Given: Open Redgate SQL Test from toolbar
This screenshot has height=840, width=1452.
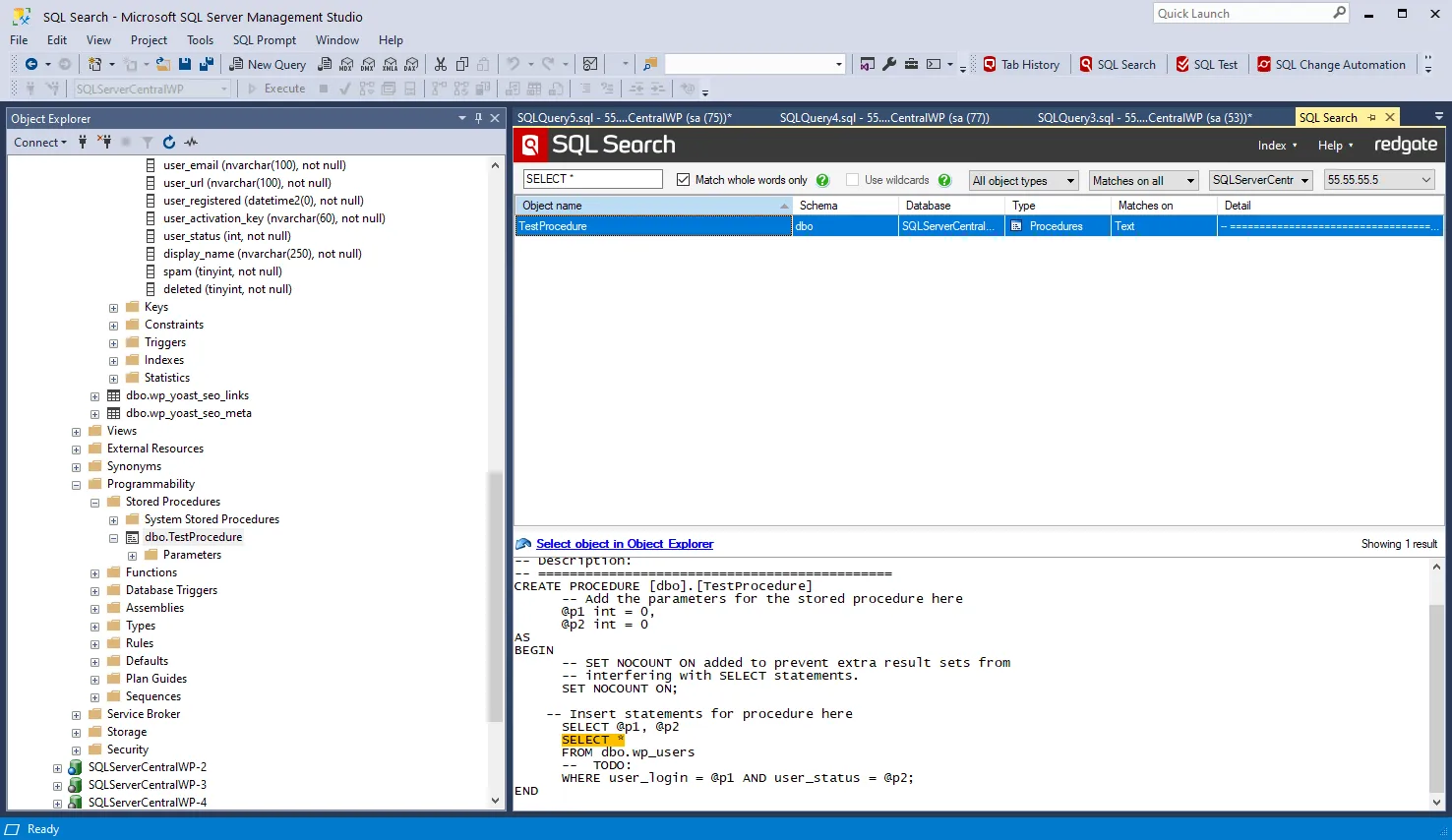Looking at the screenshot, I should coord(1206,64).
